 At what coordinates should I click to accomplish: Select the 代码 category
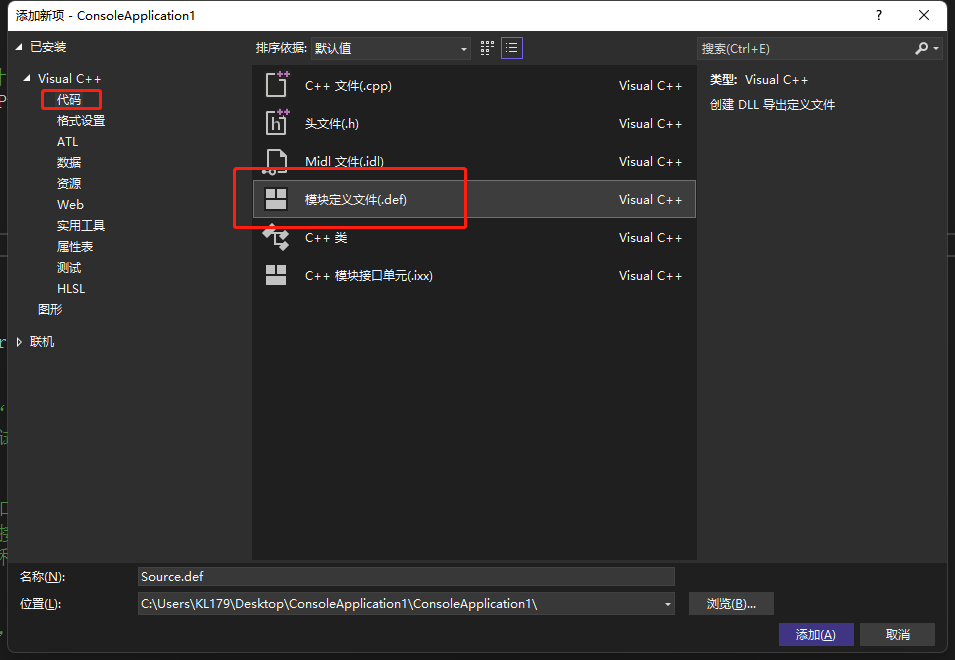tap(69, 100)
